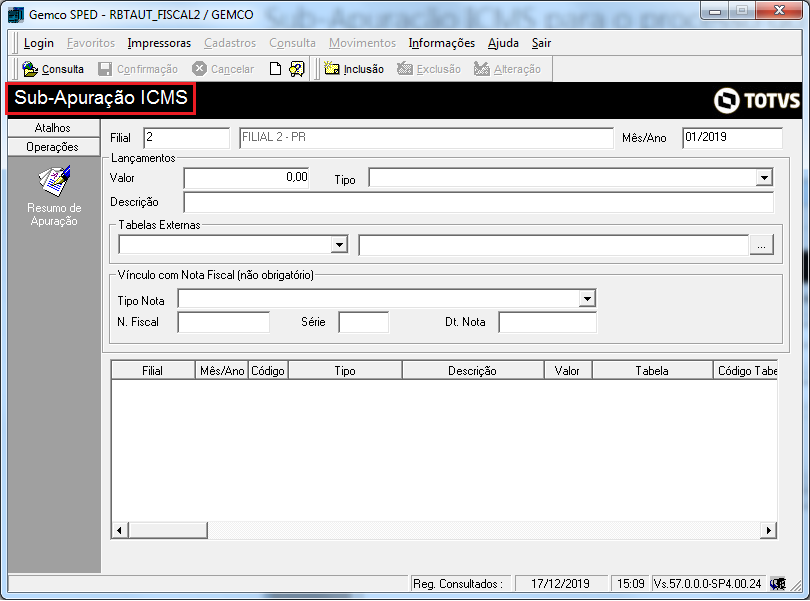Open the Informações menu

pos(442,43)
